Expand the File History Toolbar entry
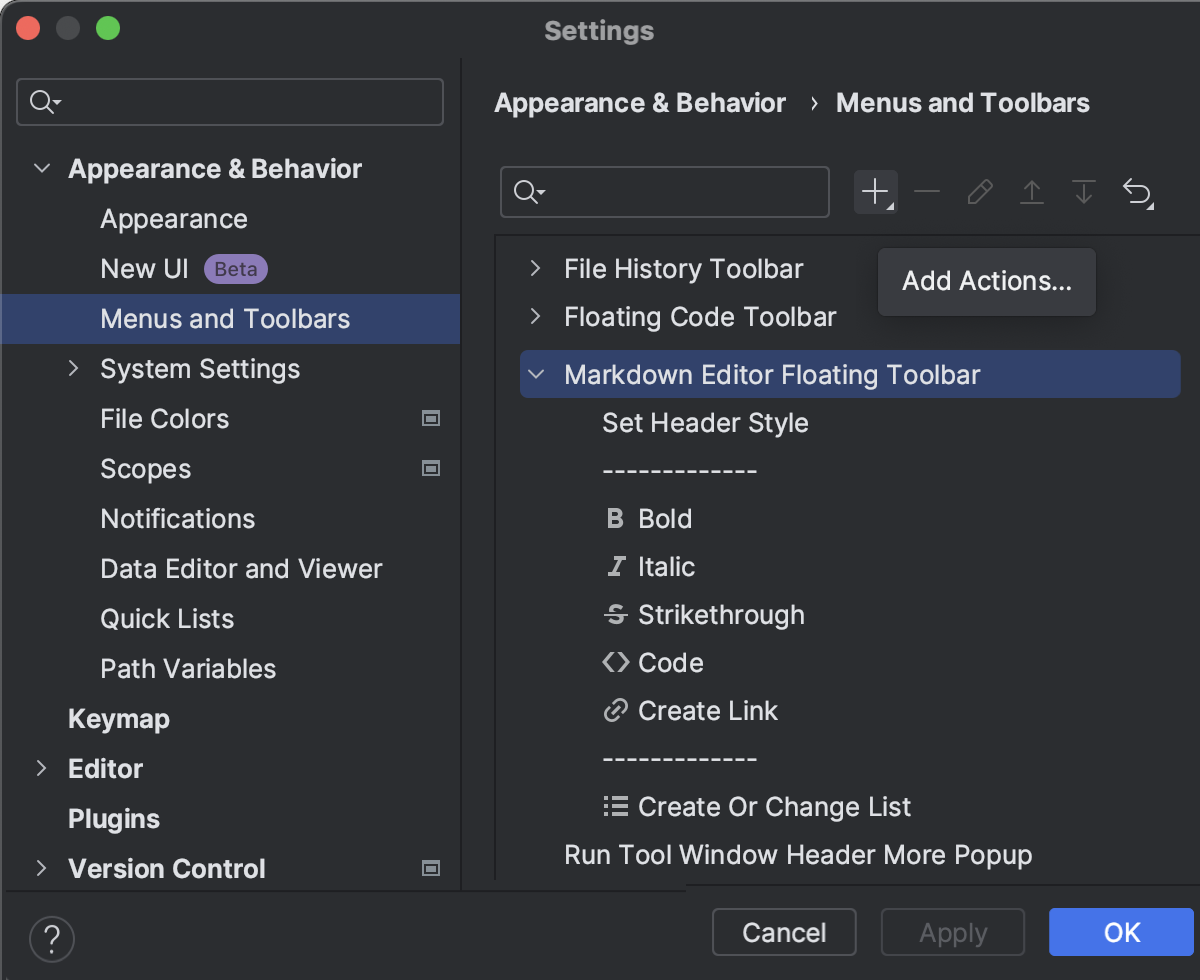1200x980 pixels. pyautogui.click(x=536, y=268)
